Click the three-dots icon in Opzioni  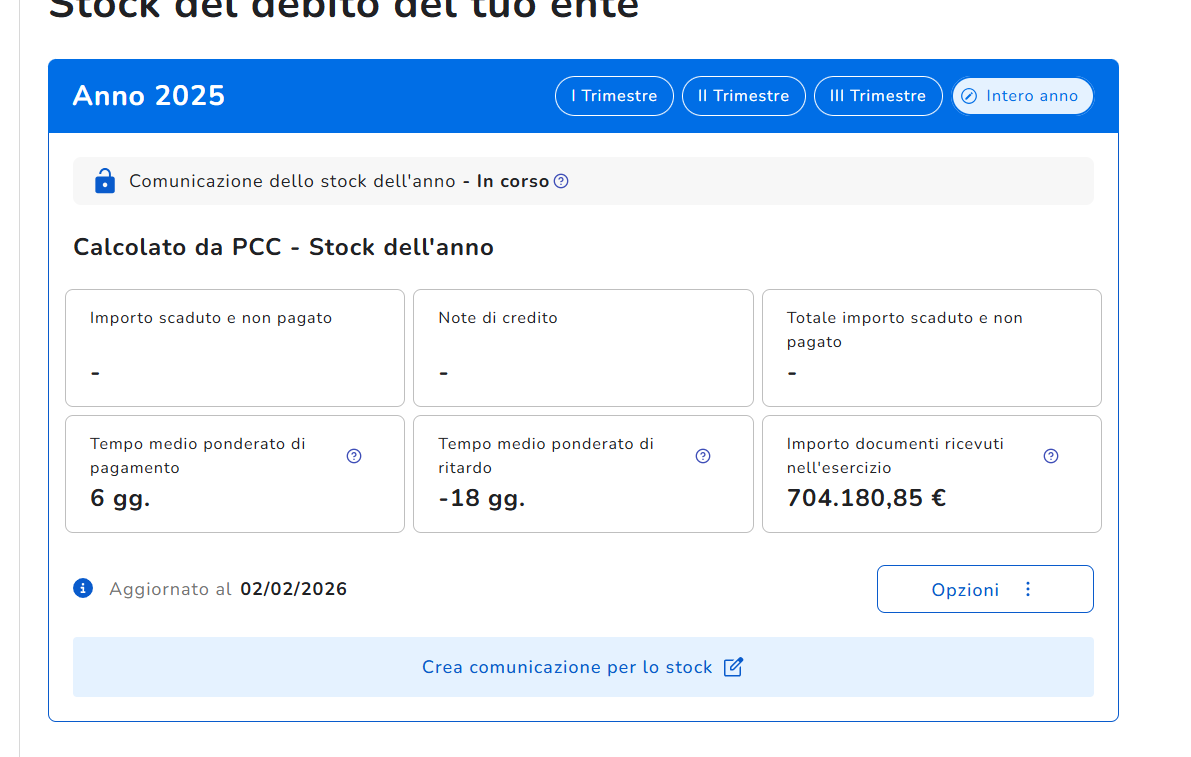point(1028,589)
